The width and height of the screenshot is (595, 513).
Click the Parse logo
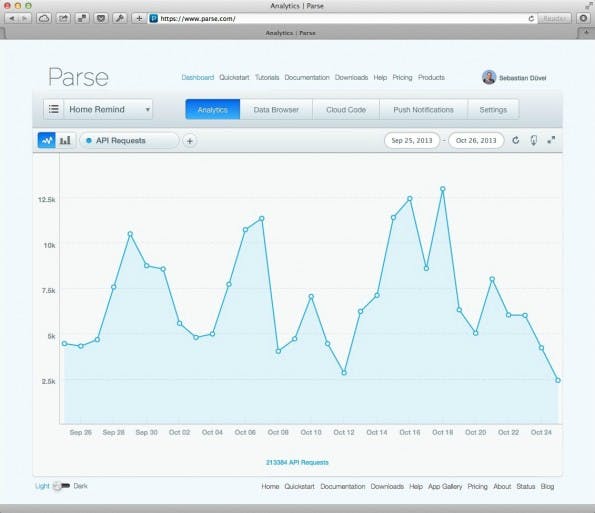[79, 77]
